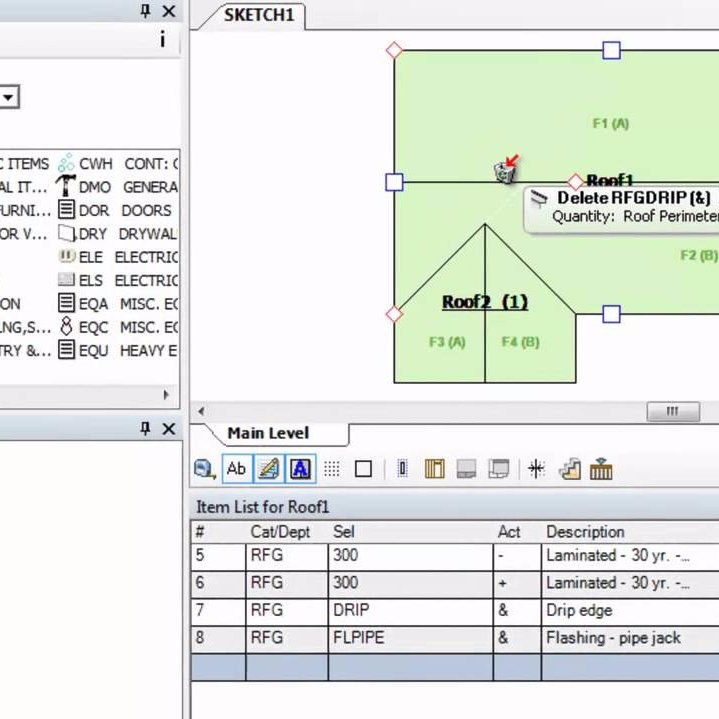
Task: Switch to the SKETCH1 tab
Action: pos(258,15)
